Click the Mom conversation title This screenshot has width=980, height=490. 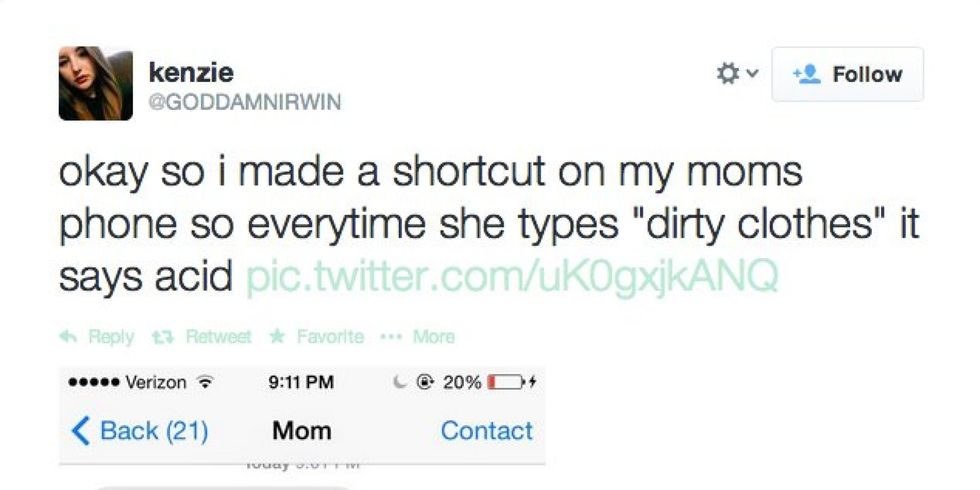pos(301,431)
